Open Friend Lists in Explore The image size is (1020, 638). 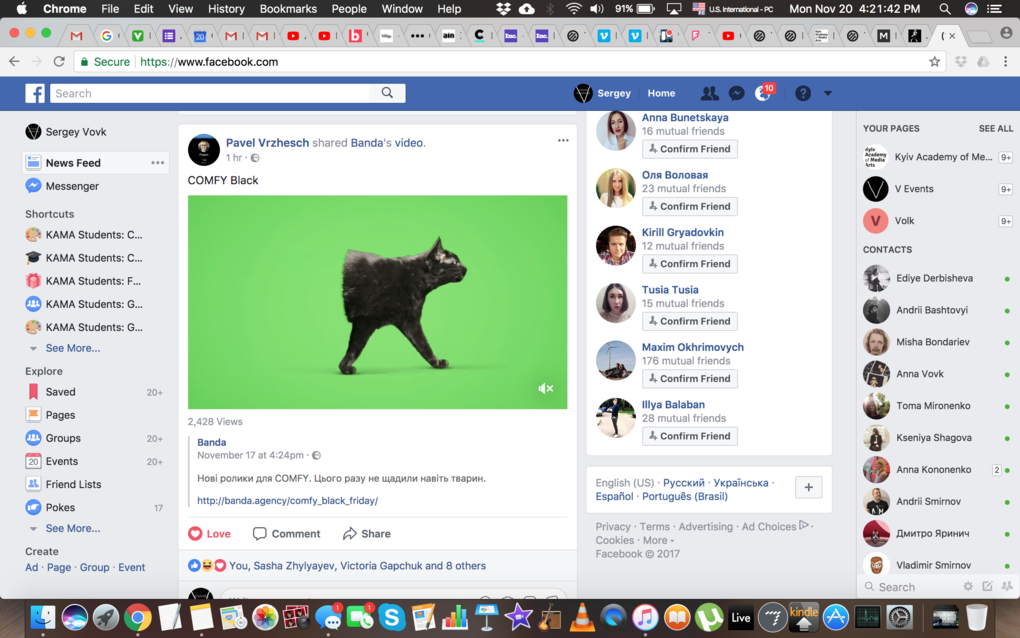tap(73, 485)
